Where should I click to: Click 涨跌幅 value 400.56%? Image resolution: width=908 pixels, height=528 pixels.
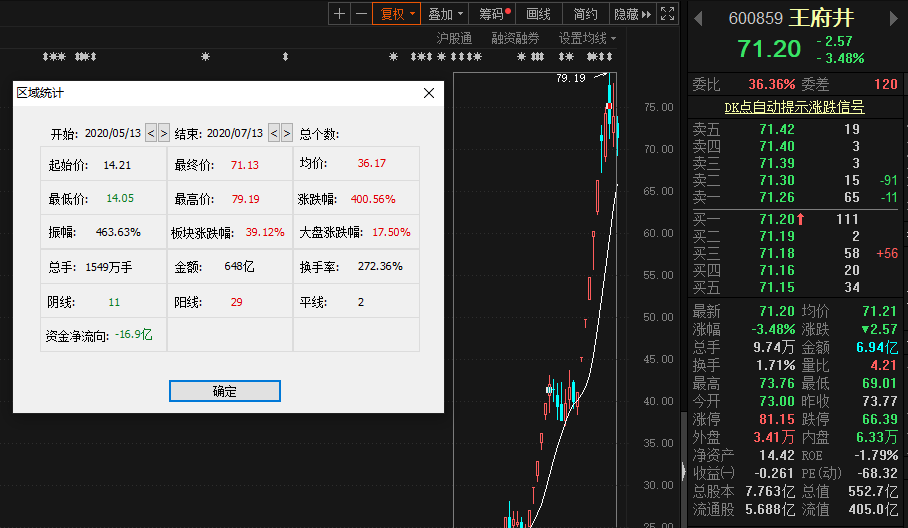pos(373,199)
